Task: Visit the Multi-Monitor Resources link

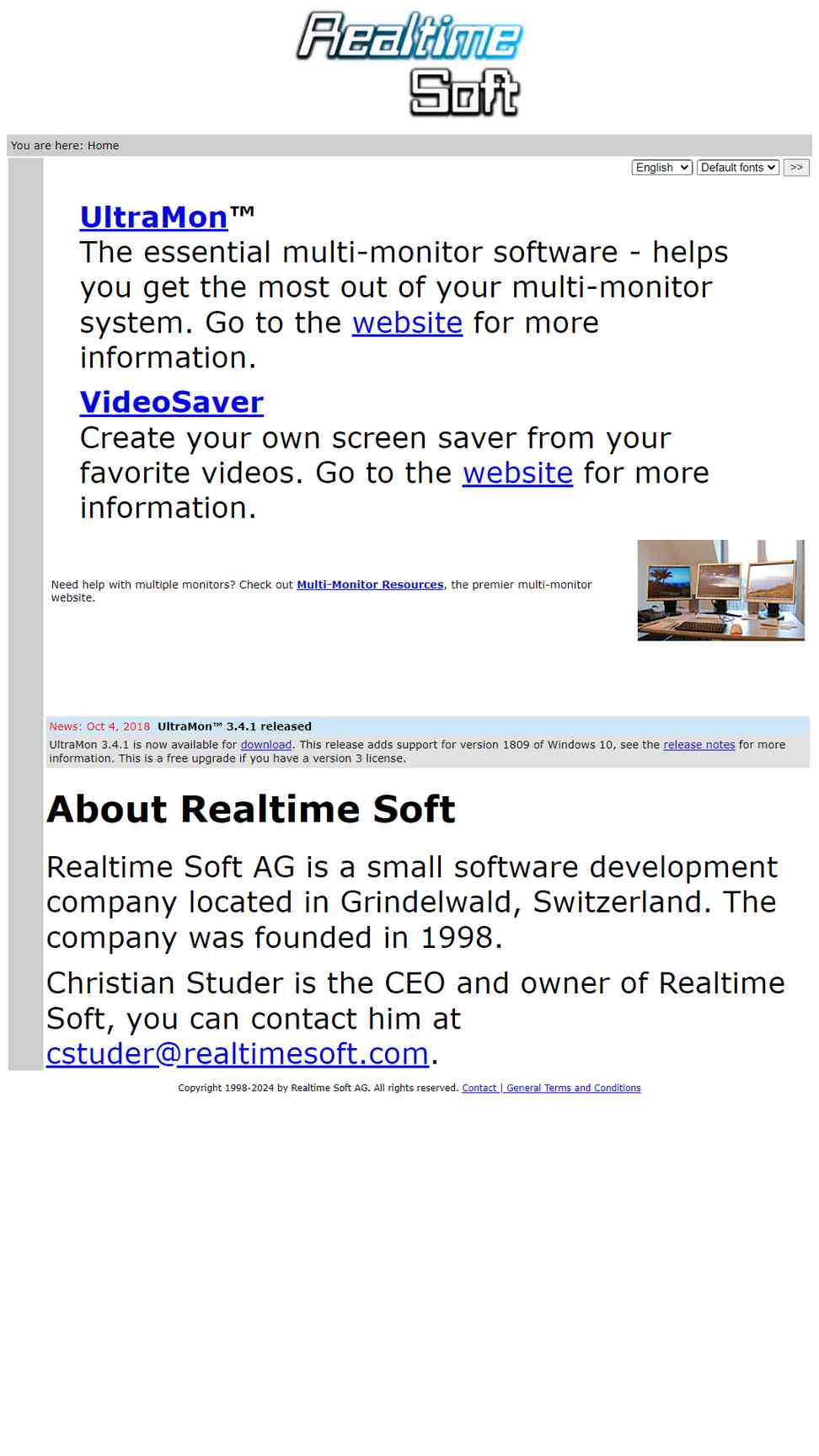Action: (370, 585)
